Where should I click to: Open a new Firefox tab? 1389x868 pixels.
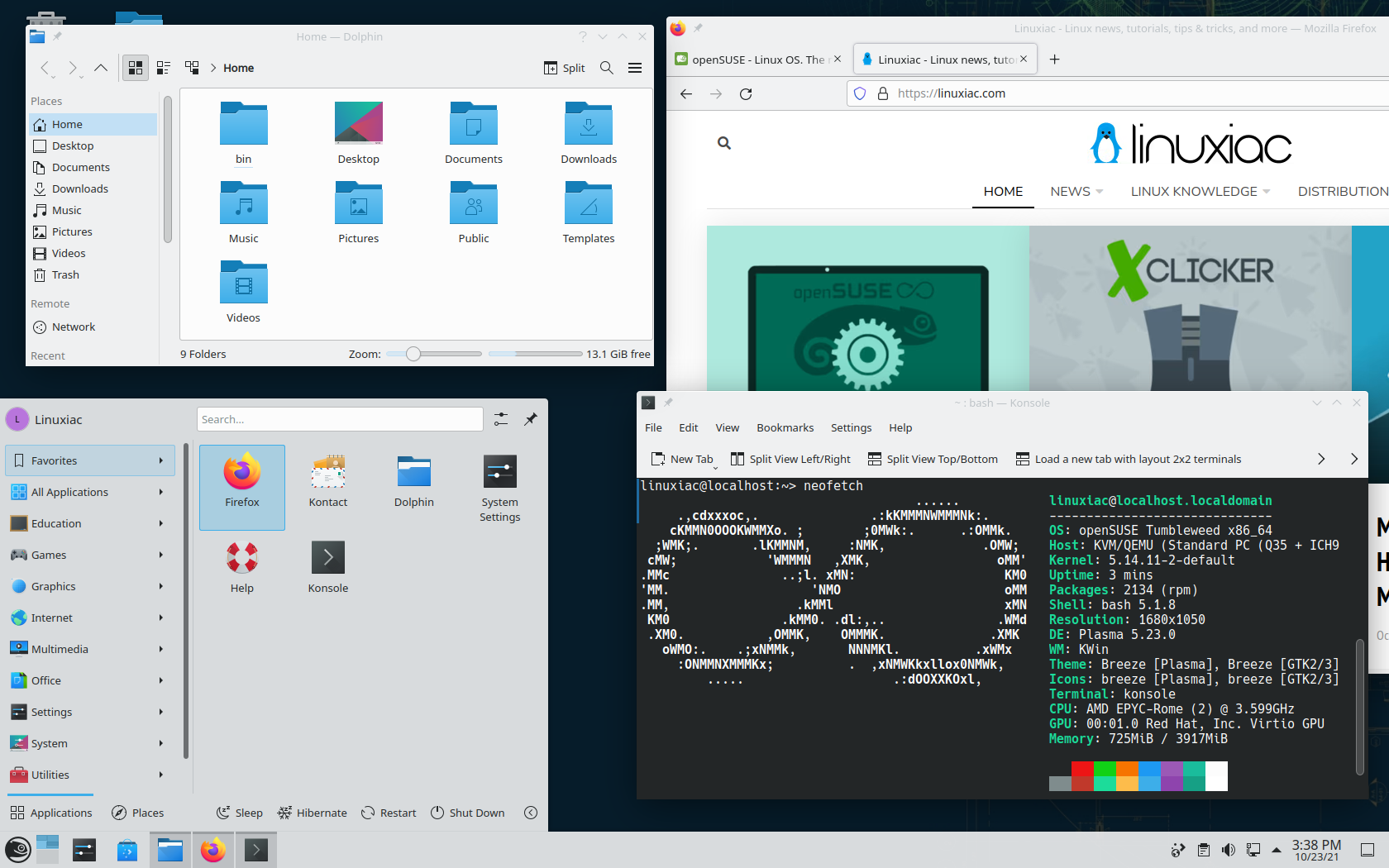point(1054,59)
